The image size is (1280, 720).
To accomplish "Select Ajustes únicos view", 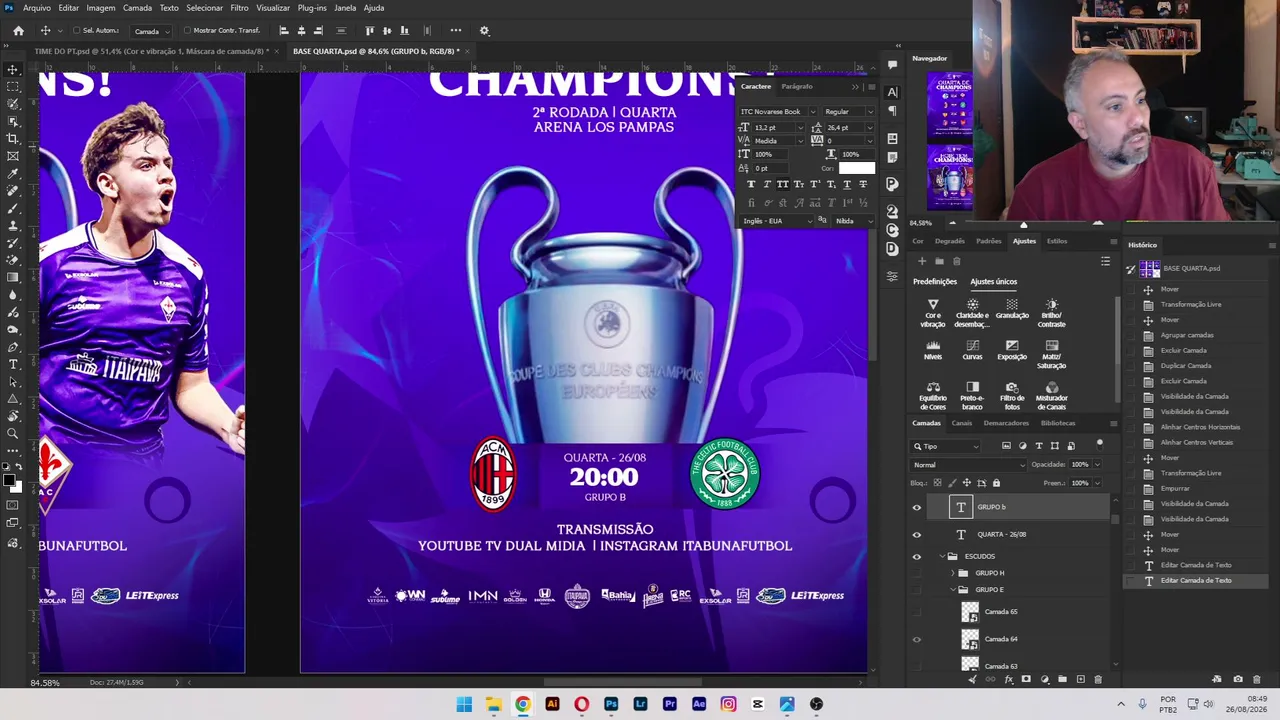I will tap(993, 282).
